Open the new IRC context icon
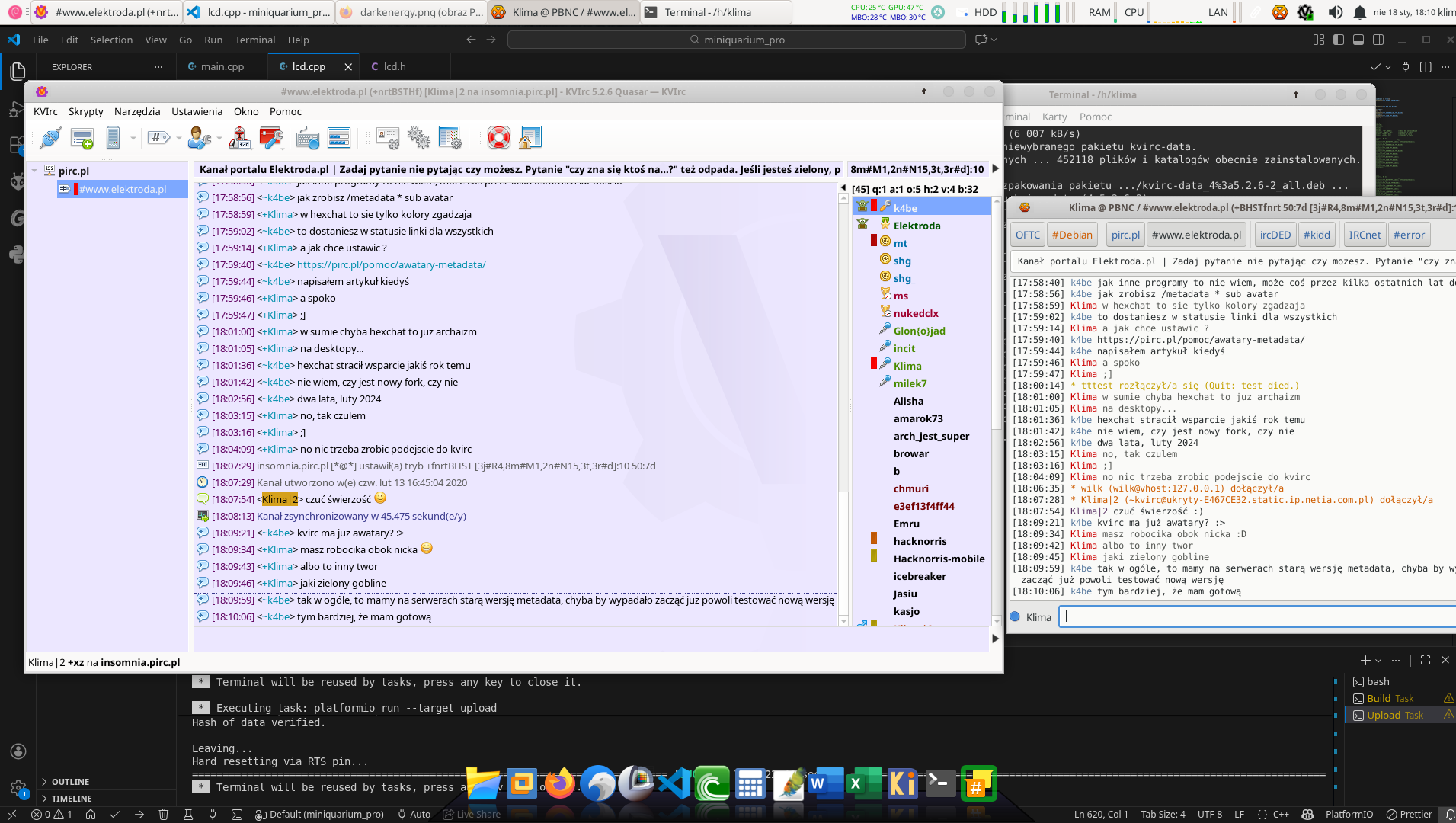This screenshot has width=1456, height=823. [x=82, y=138]
